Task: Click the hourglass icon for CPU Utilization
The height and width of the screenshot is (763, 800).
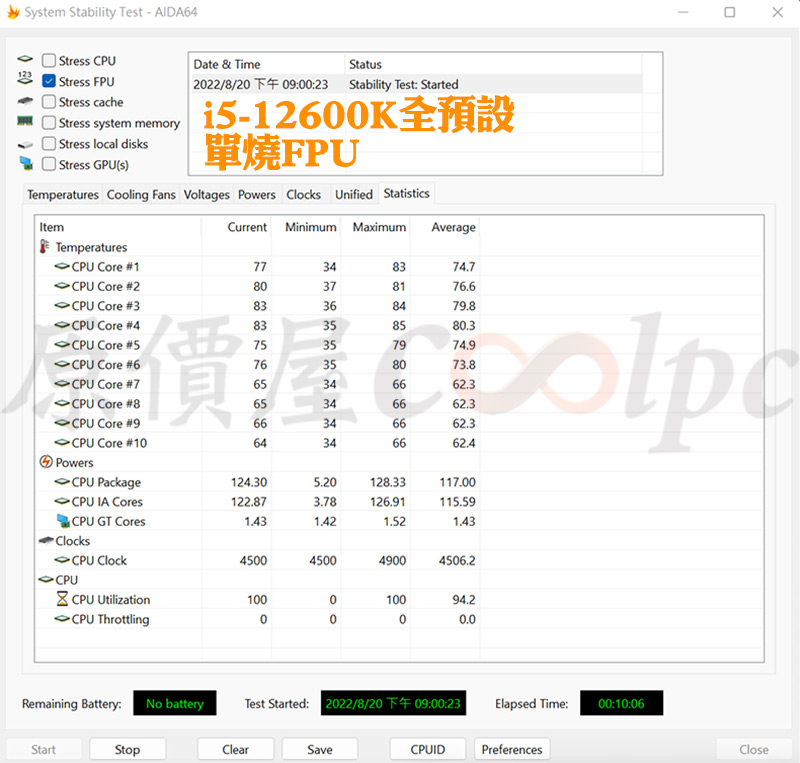Action: point(62,599)
